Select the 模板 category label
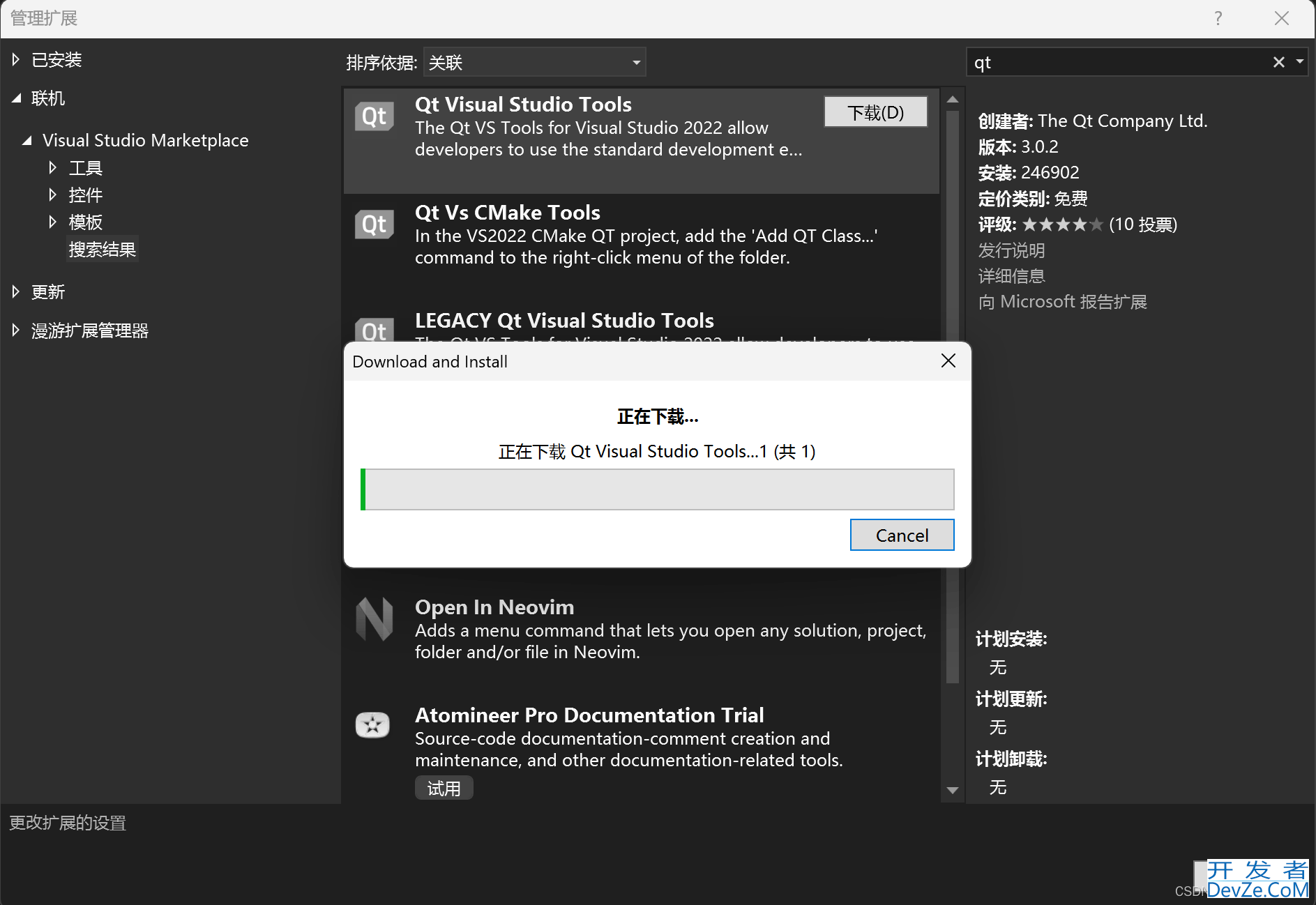This screenshot has height=905, width=1316. [86, 222]
